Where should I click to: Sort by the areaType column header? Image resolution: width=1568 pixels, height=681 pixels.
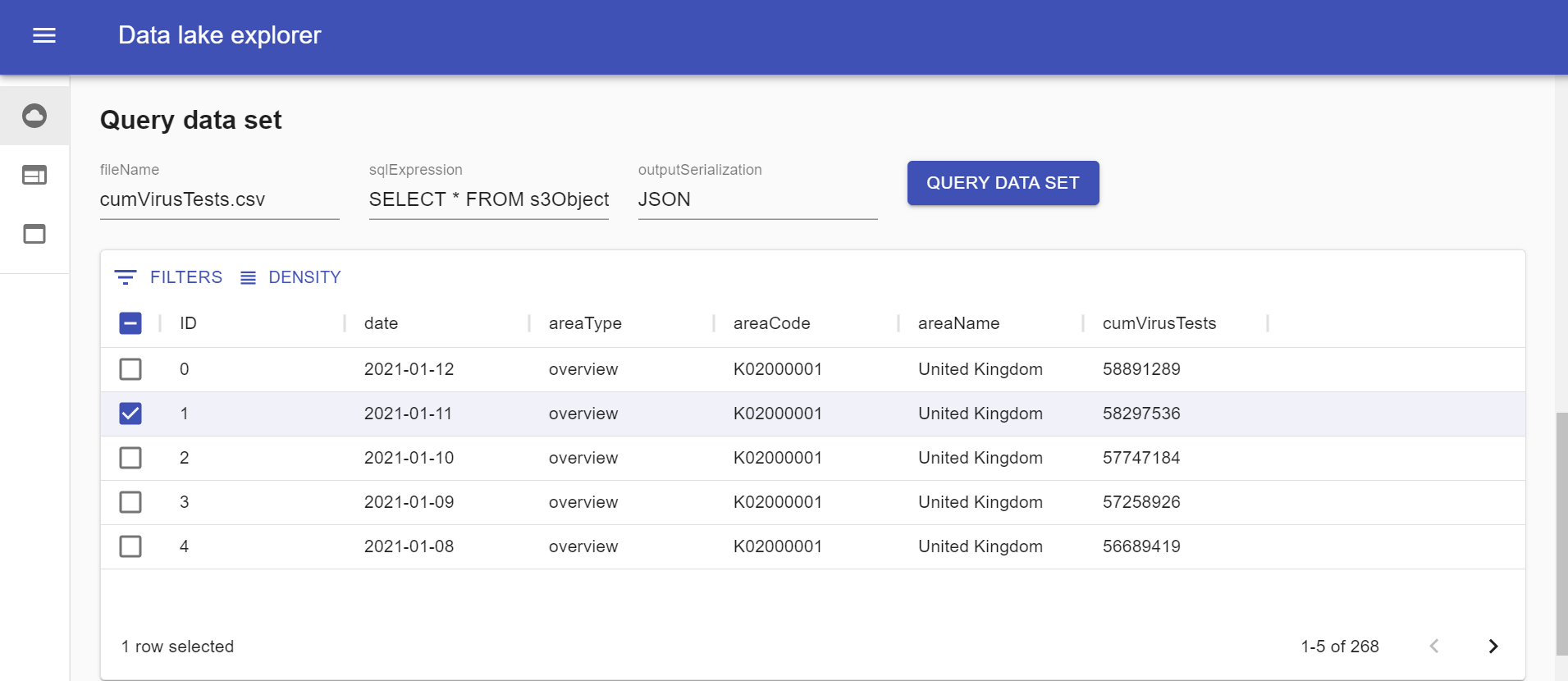585,323
